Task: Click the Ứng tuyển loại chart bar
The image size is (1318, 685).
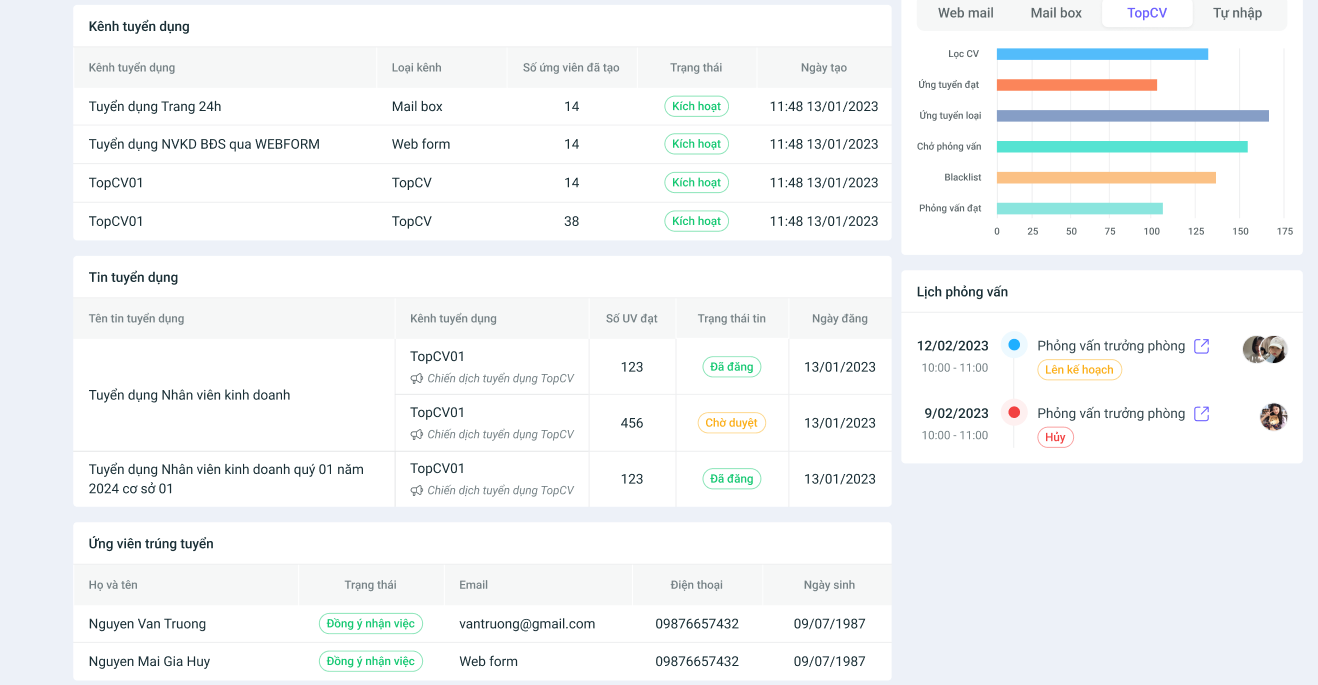Action: (x=1132, y=116)
